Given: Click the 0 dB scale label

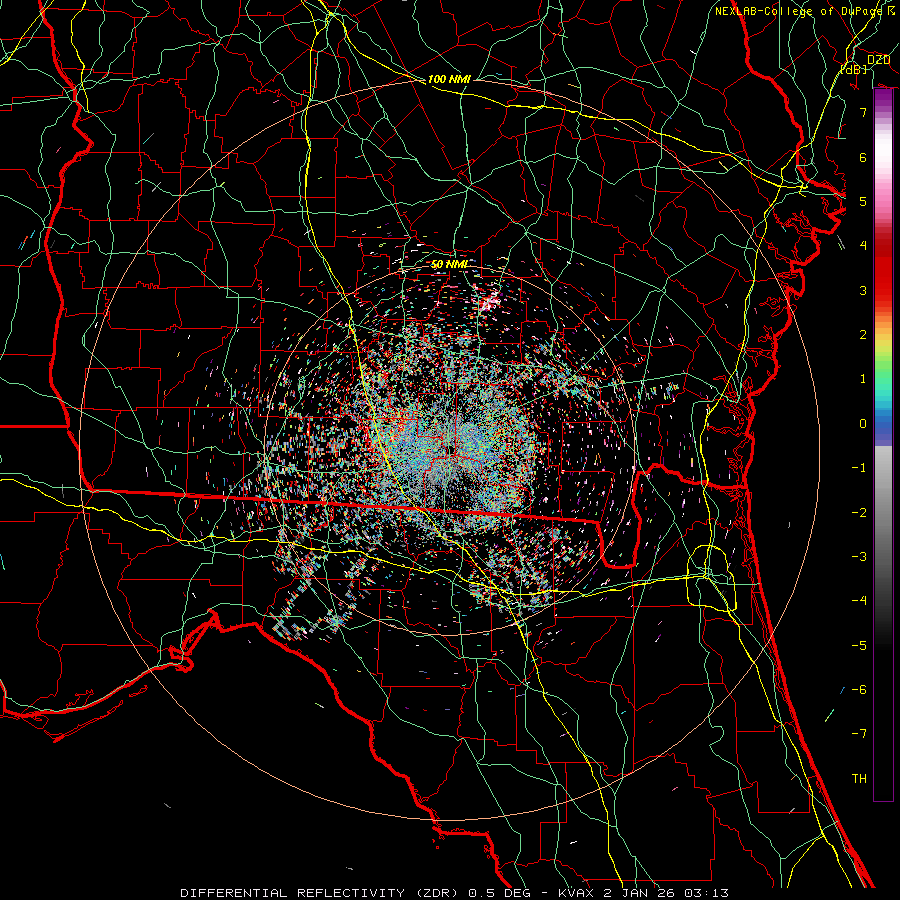Looking at the screenshot, I should [863, 424].
